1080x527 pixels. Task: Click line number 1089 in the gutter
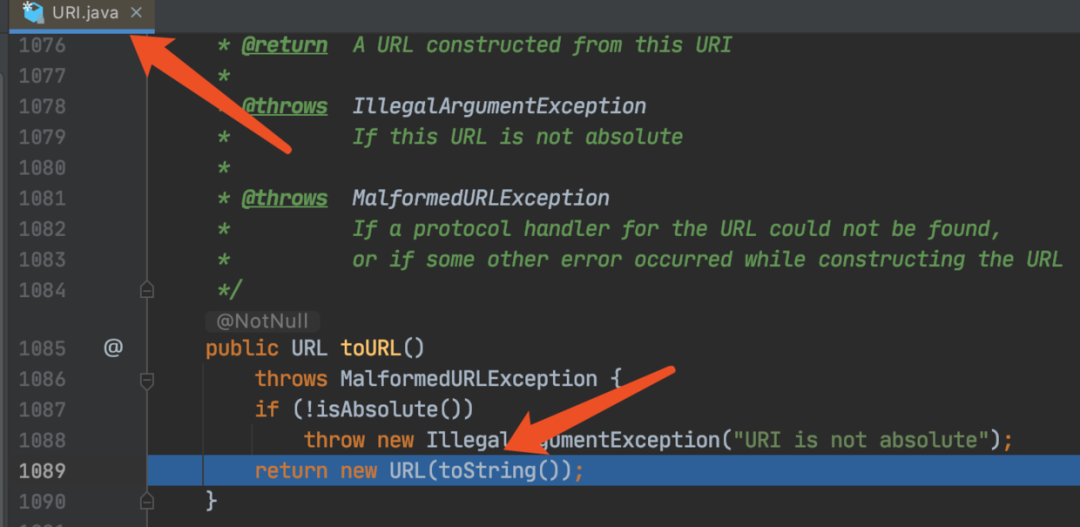[42, 470]
